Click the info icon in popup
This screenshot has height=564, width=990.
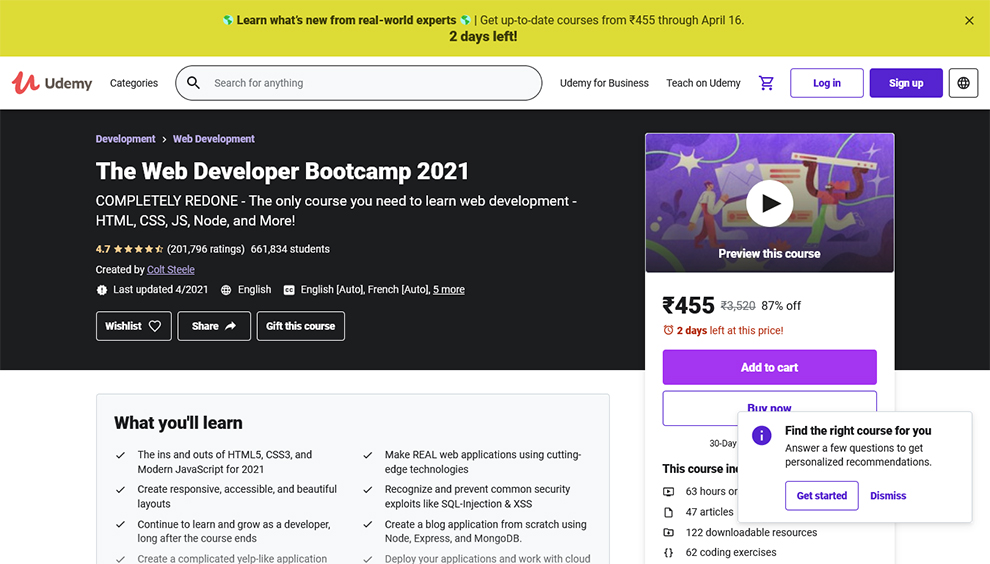click(x=761, y=435)
